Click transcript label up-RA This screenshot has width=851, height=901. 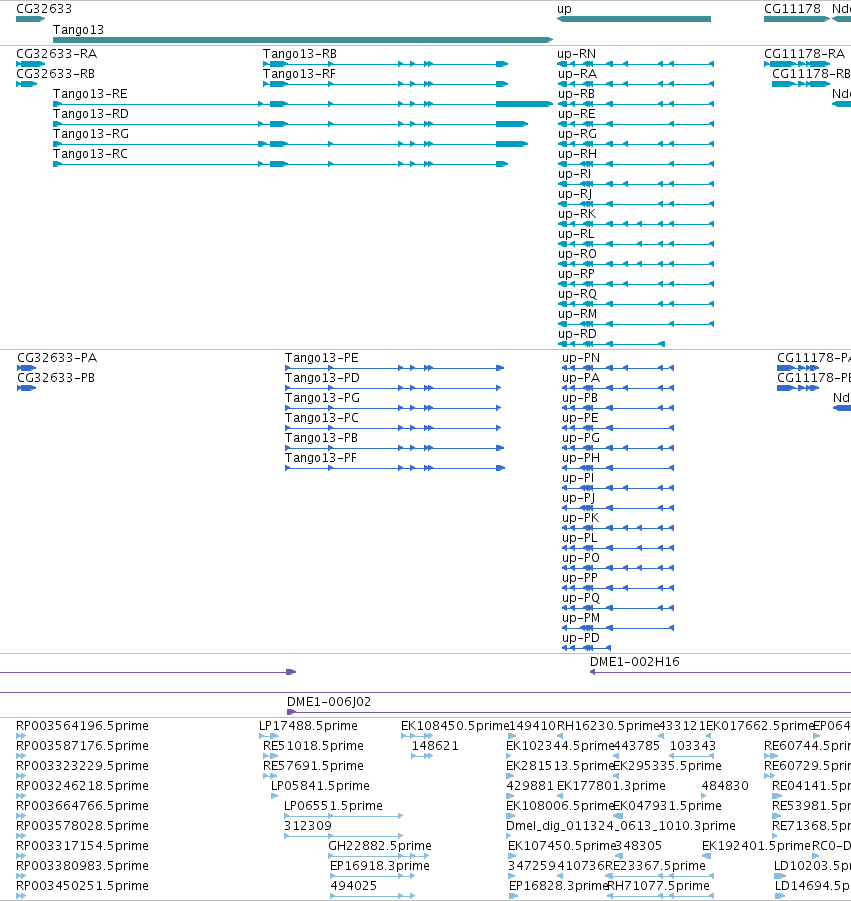point(577,74)
